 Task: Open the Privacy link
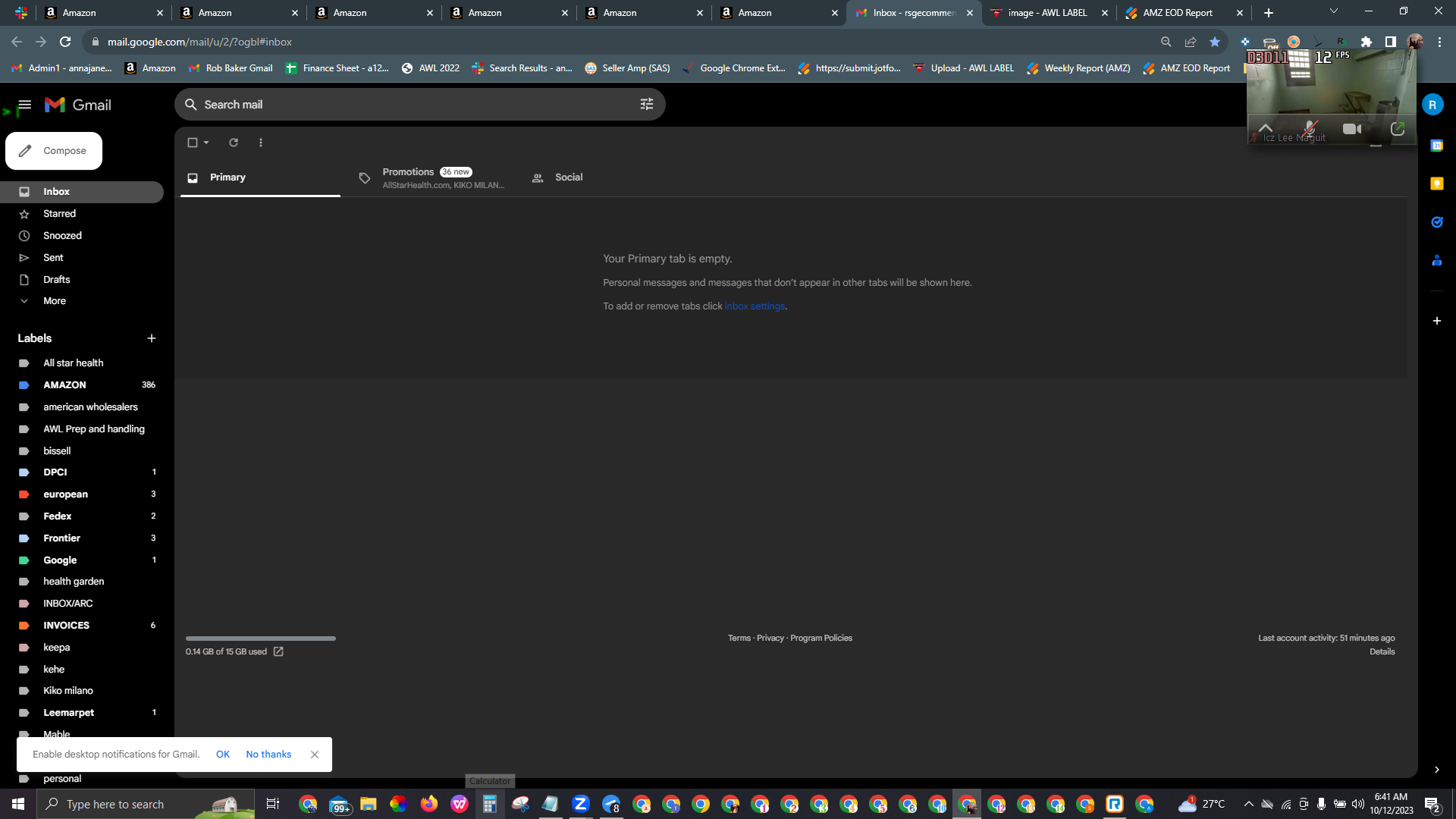point(770,639)
